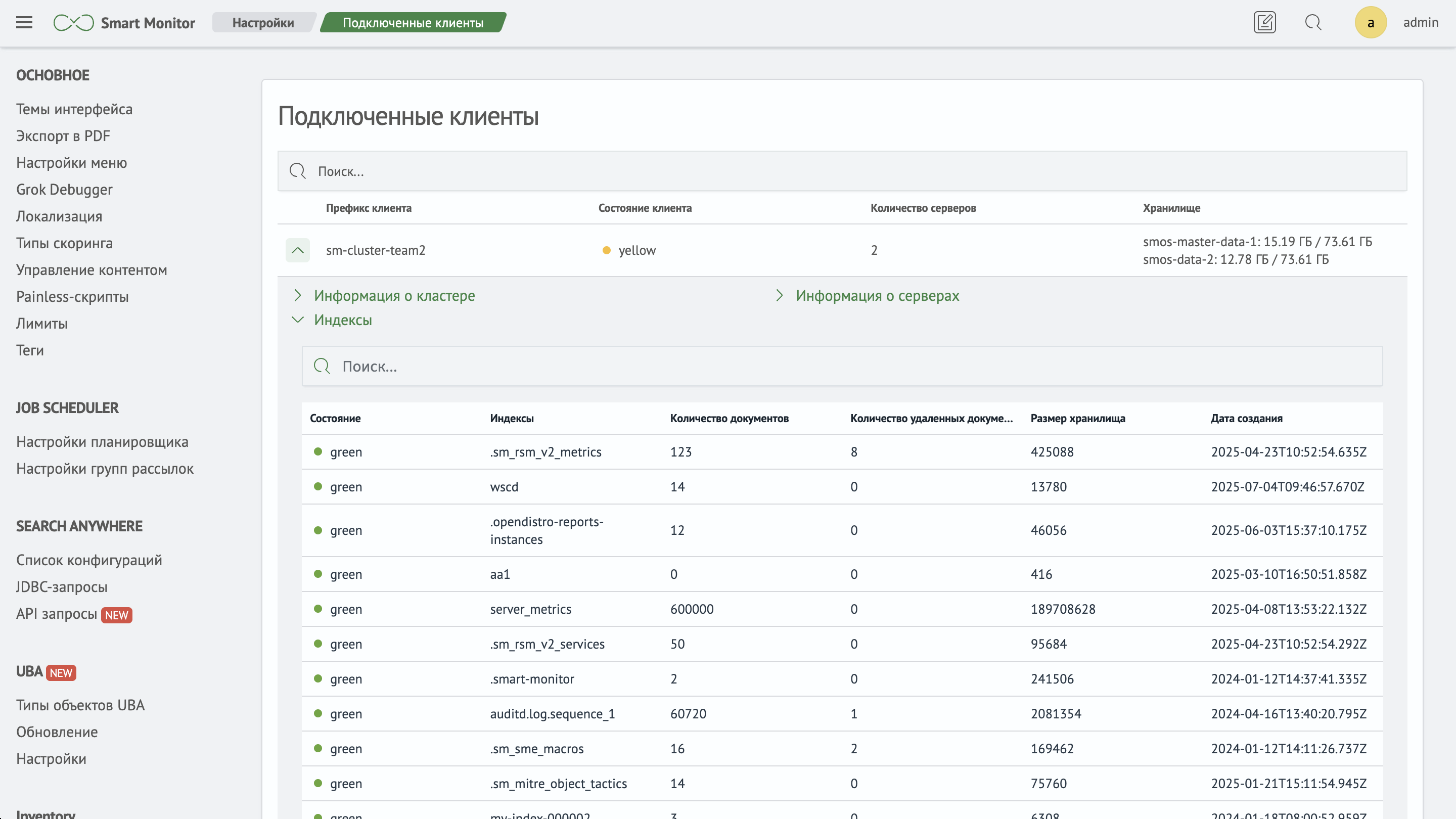The width and height of the screenshot is (1456, 819).
Task: Select .sm_mitre_object_tactics index name
Action: click(559, 784)
